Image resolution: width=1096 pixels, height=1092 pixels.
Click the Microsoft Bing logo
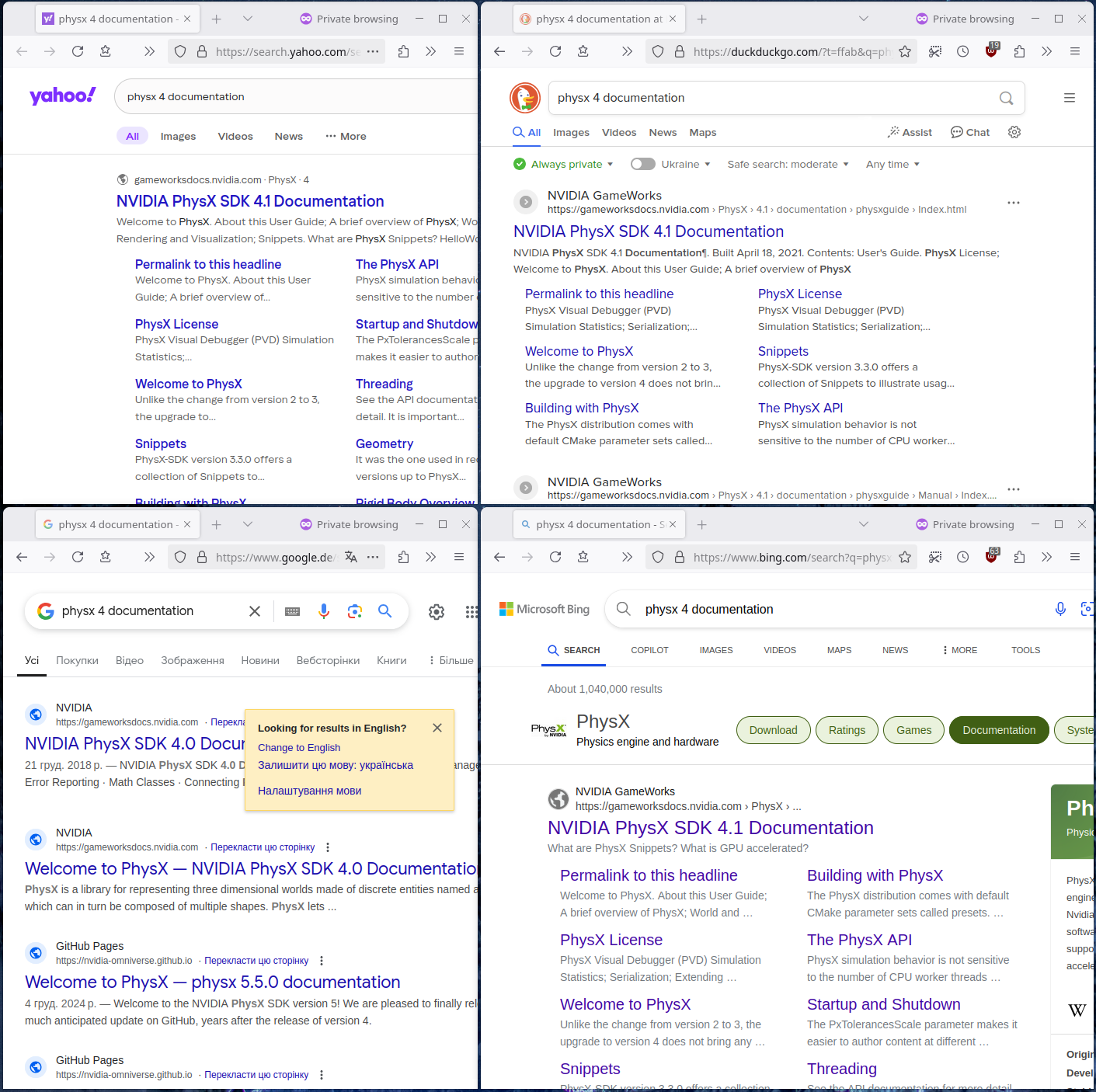(x=544, y=609)
